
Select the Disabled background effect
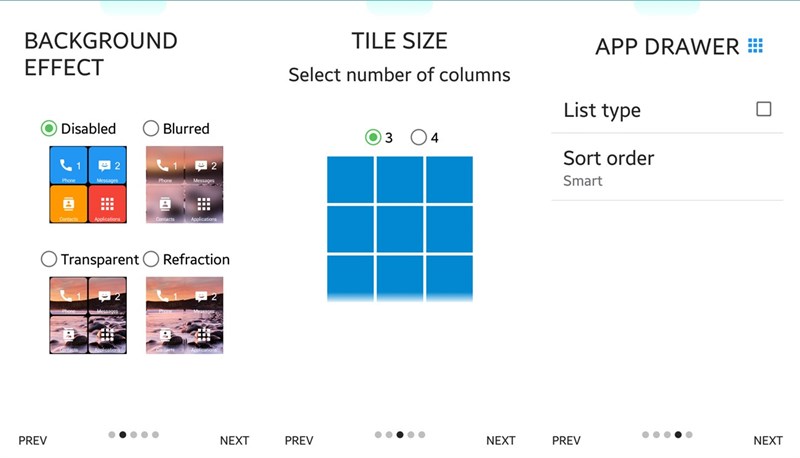49,128
